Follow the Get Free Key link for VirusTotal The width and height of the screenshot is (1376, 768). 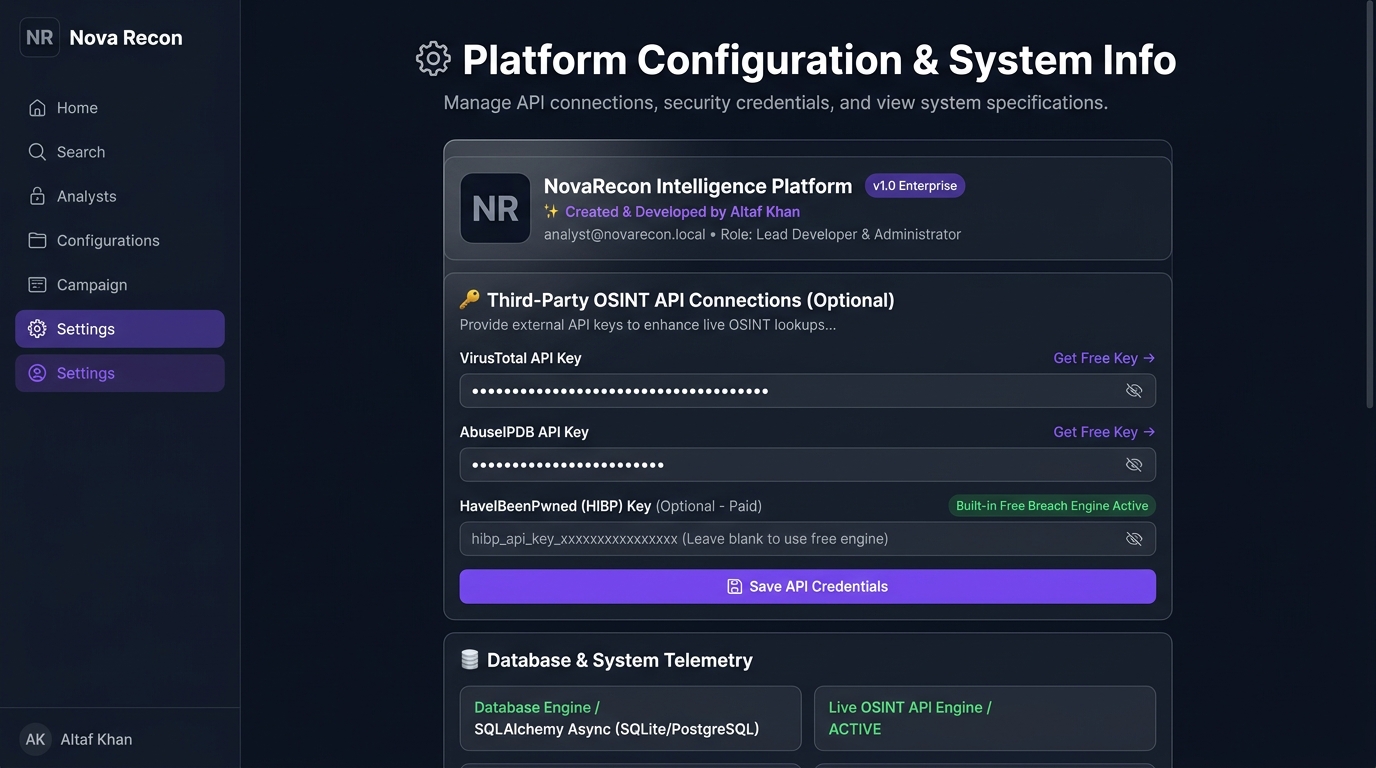(x=1104, y=358)
